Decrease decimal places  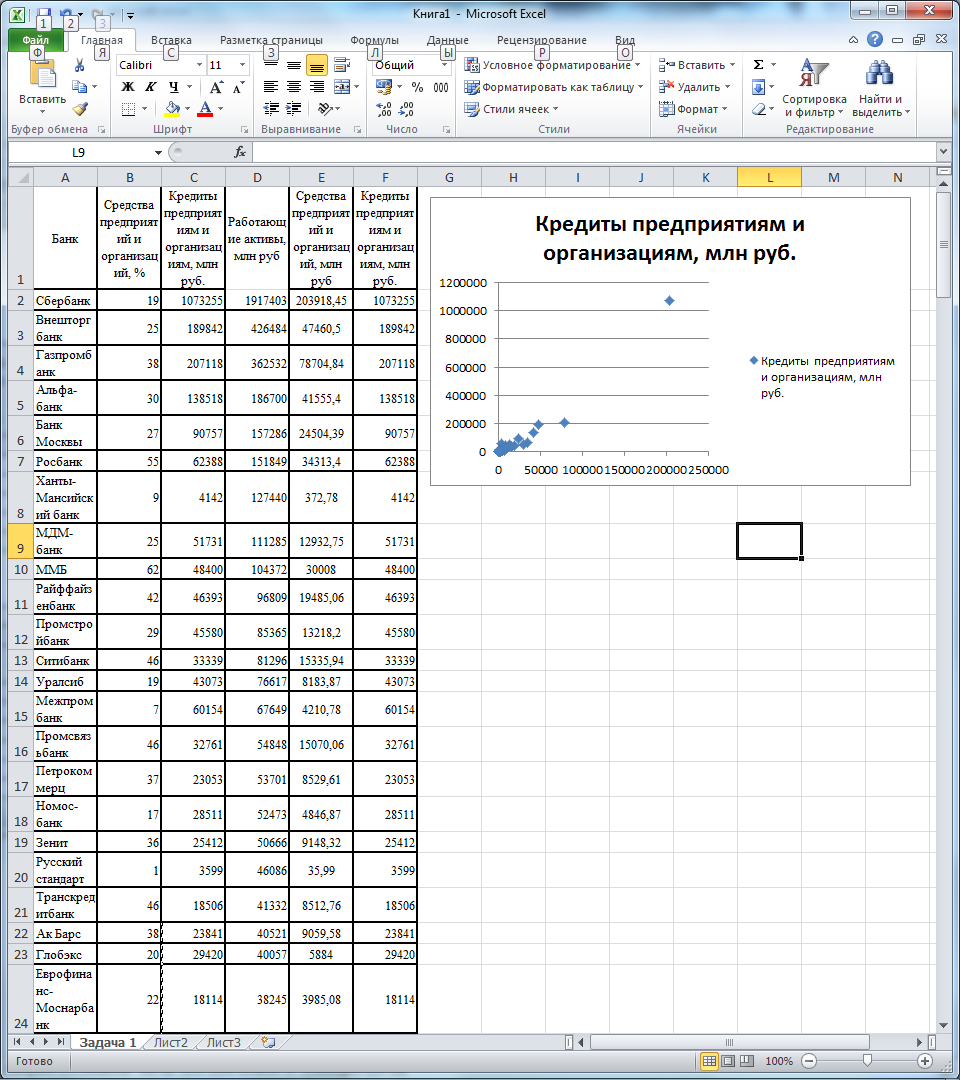406,109
